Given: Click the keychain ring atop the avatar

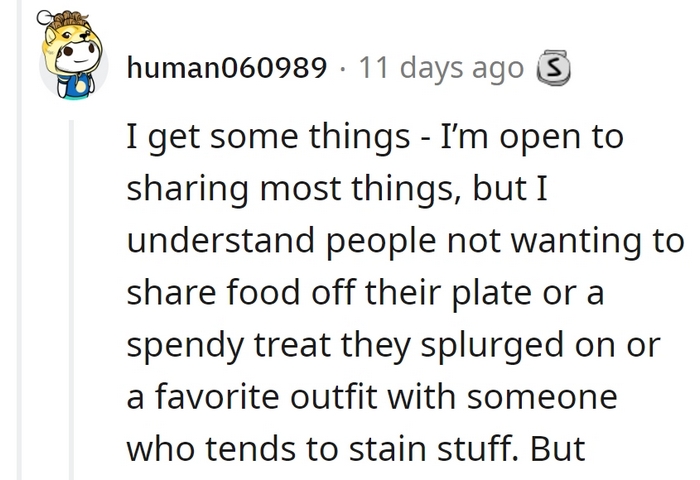Looking at the screenshot, I should tap(45, 17).
